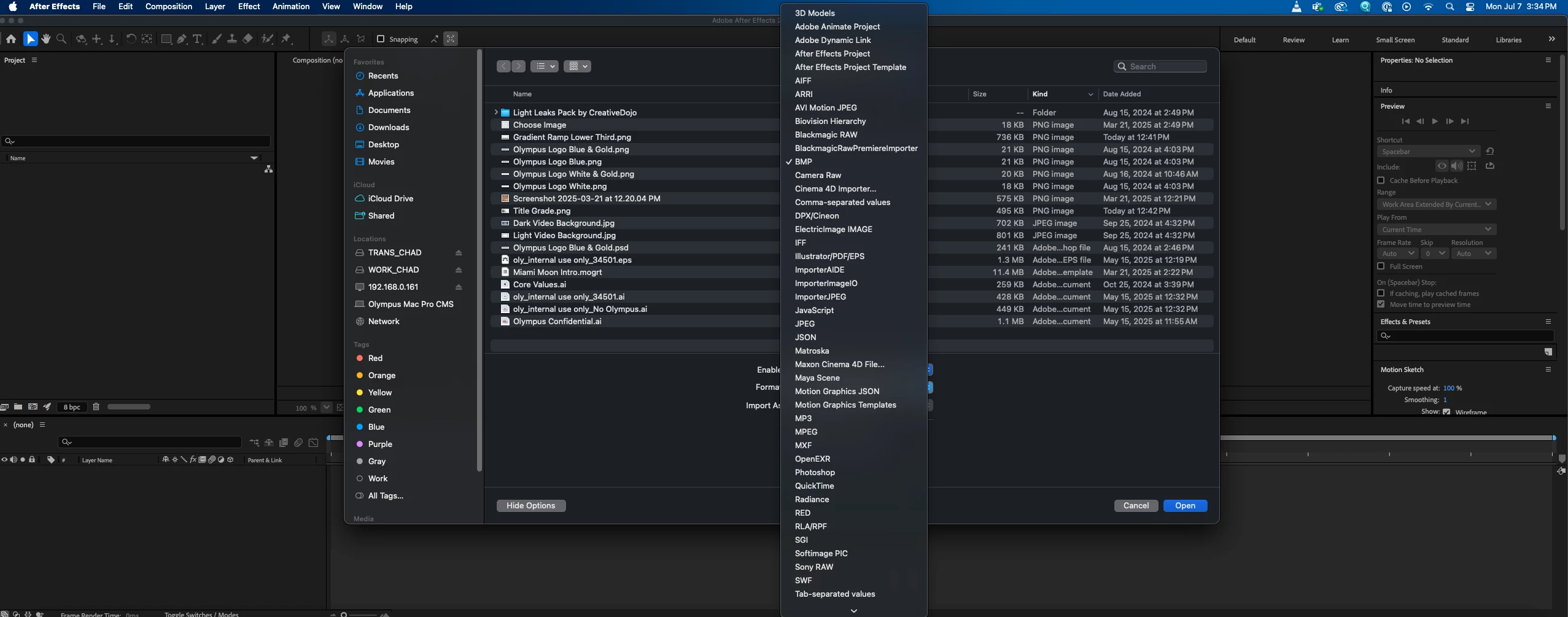1568x617 pixels.
Task: Create a new composition from Project panel
Action: (33, 407)
